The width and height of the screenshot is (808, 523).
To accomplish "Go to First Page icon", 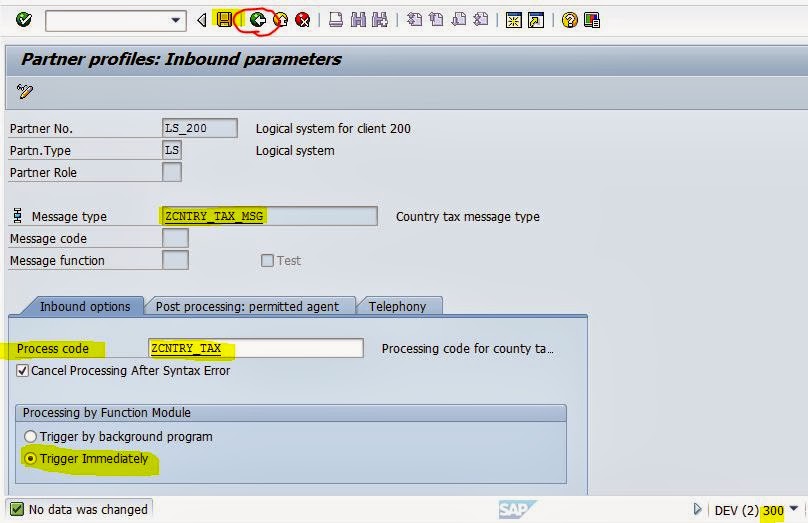I will (x=414, y=20).
